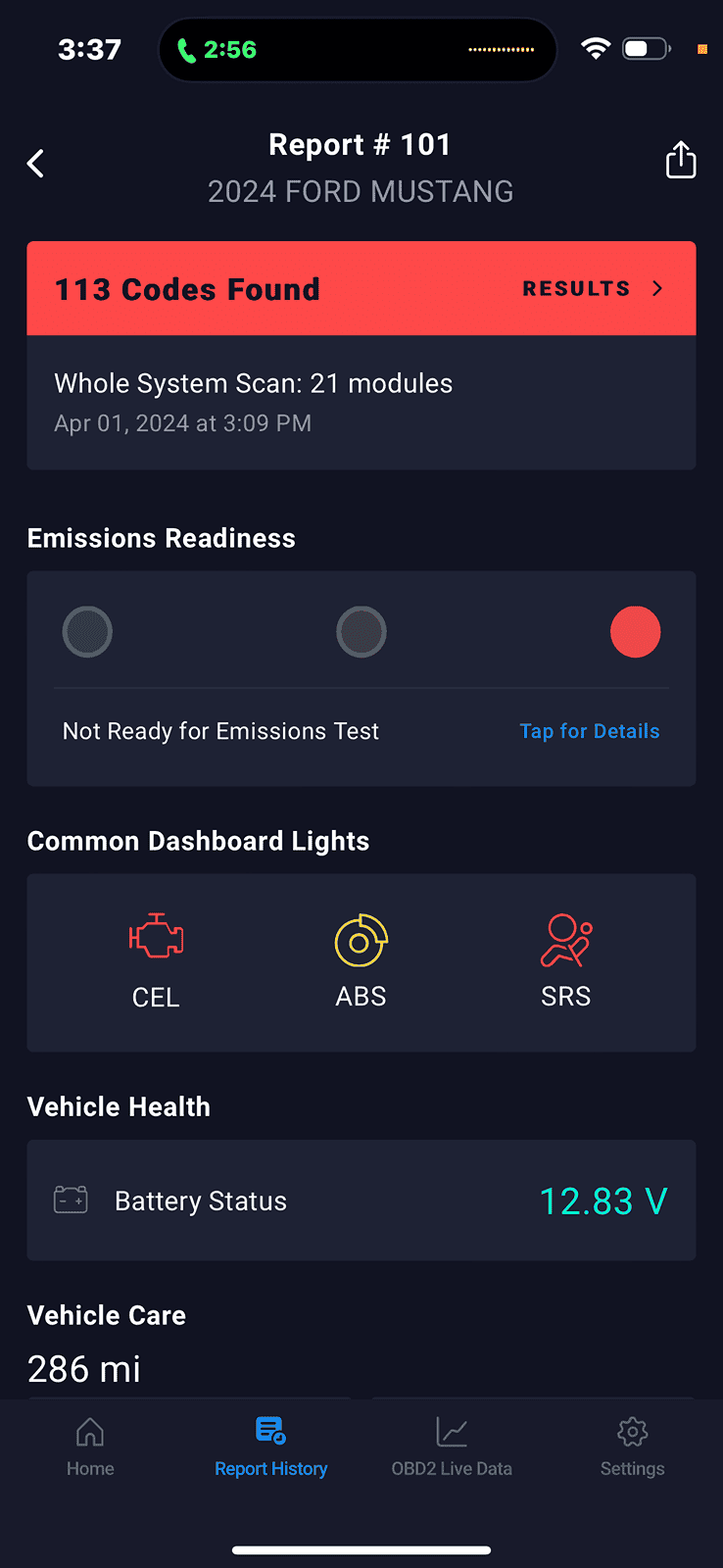Go to Home tab
The height and width of the screenshot is (1568, 723).
(90, 1446)
